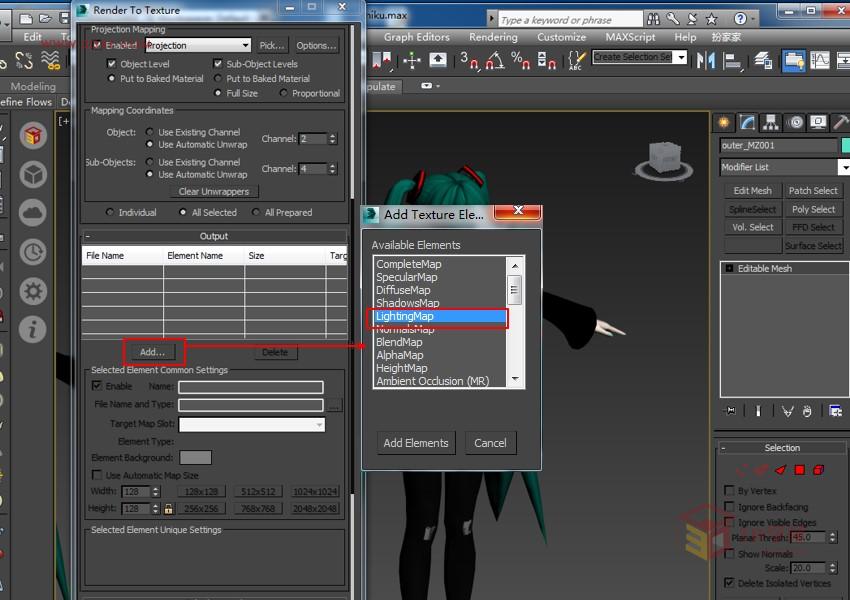The image size is (850, 600).
Task: Click the Add... button in Output
Action: [152, 352]
